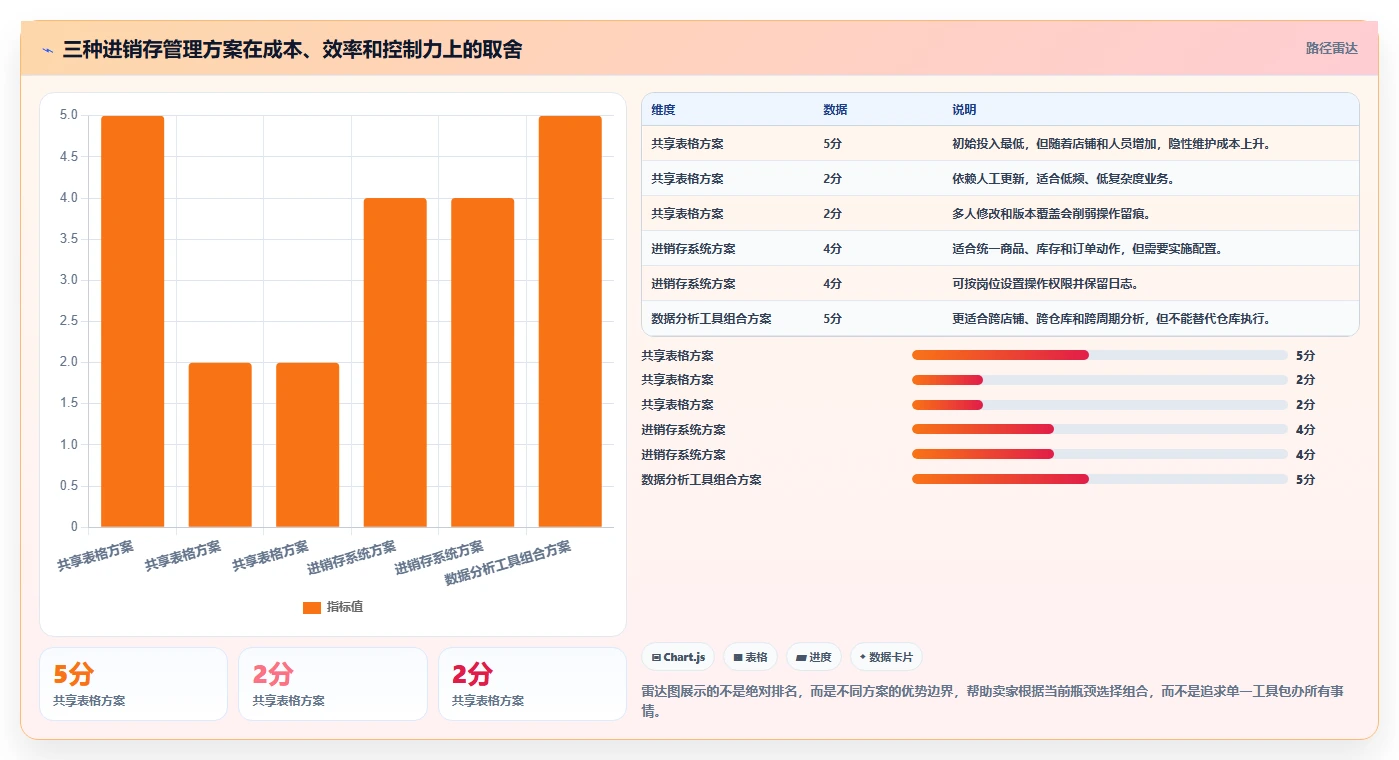The height and width of the screenshot is (760, 1399).
Task: Open the dark red 2分 共享表格方案 card
Action: [532, 684]
